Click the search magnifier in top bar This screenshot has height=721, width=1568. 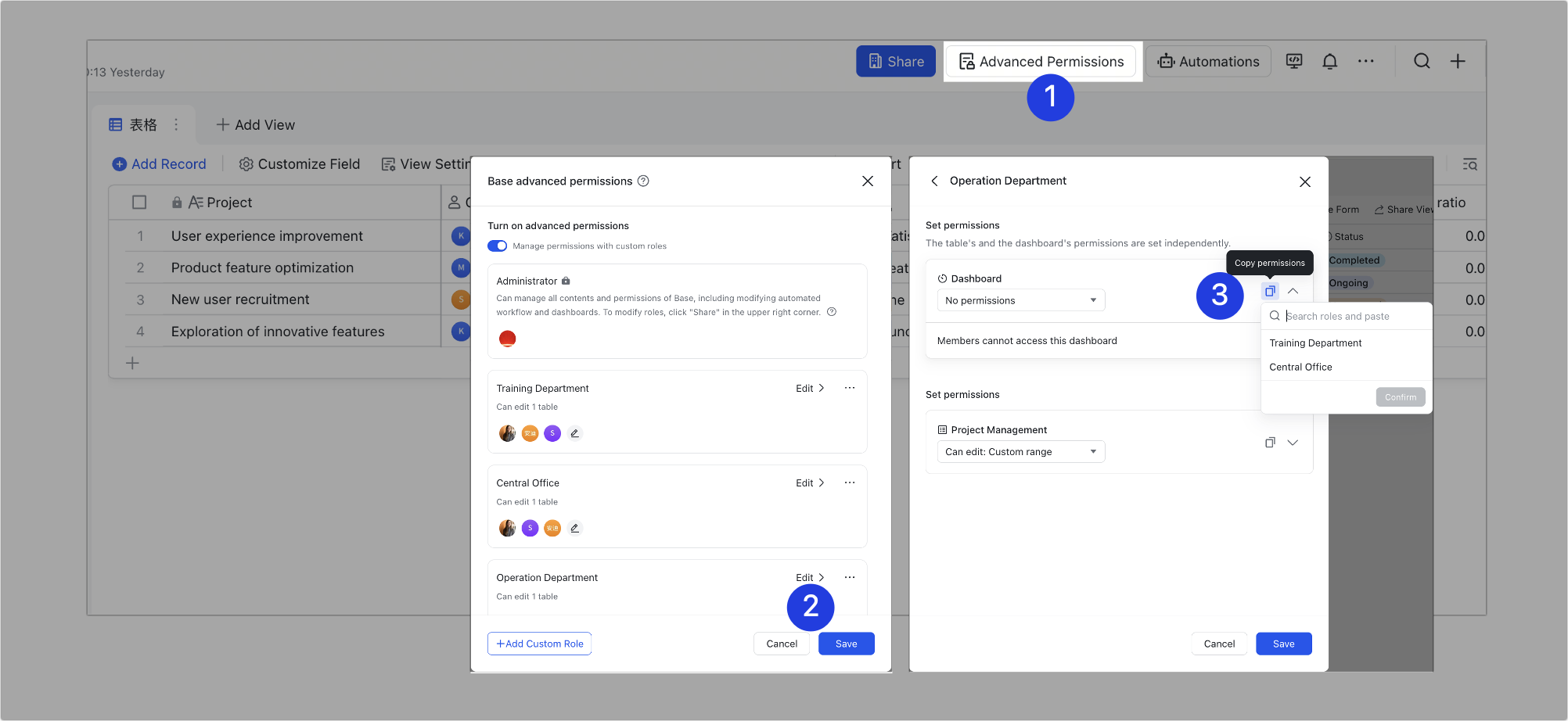(x=1422, y=60)
